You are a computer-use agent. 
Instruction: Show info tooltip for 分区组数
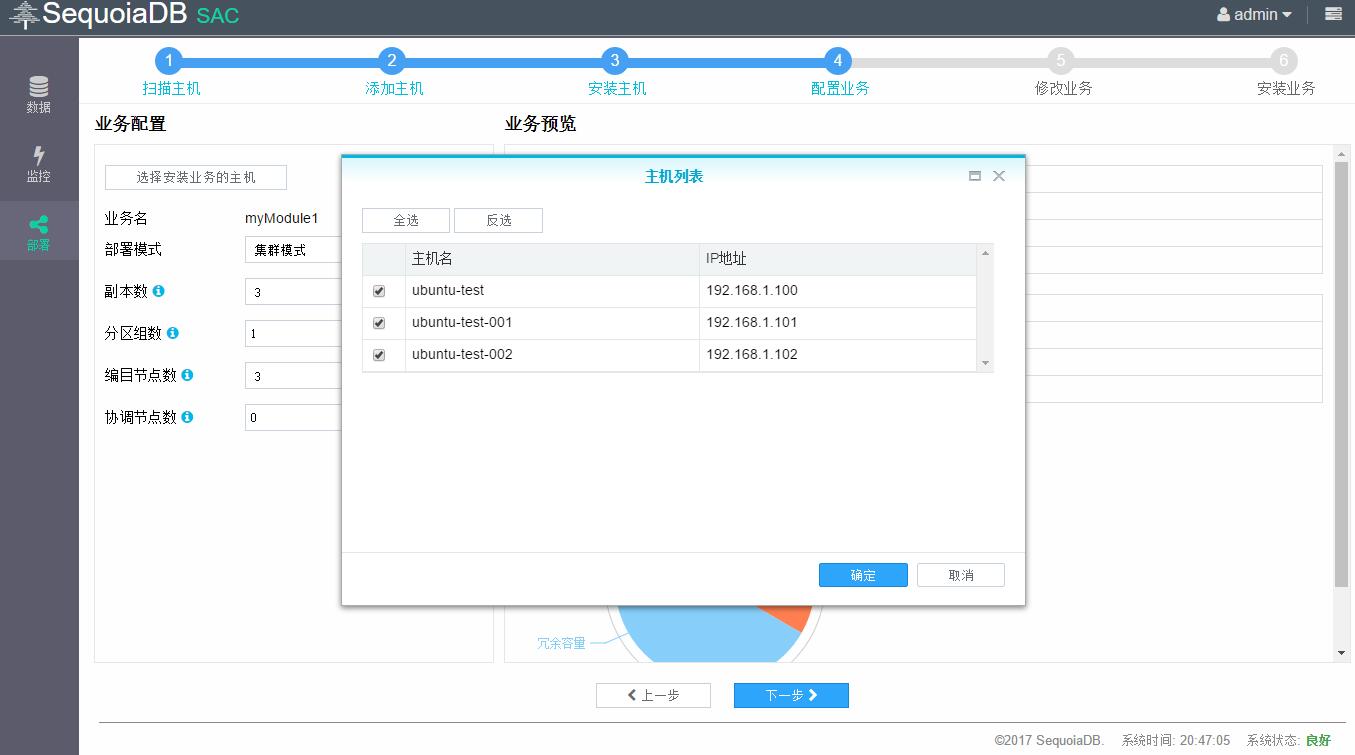[172, 333]
